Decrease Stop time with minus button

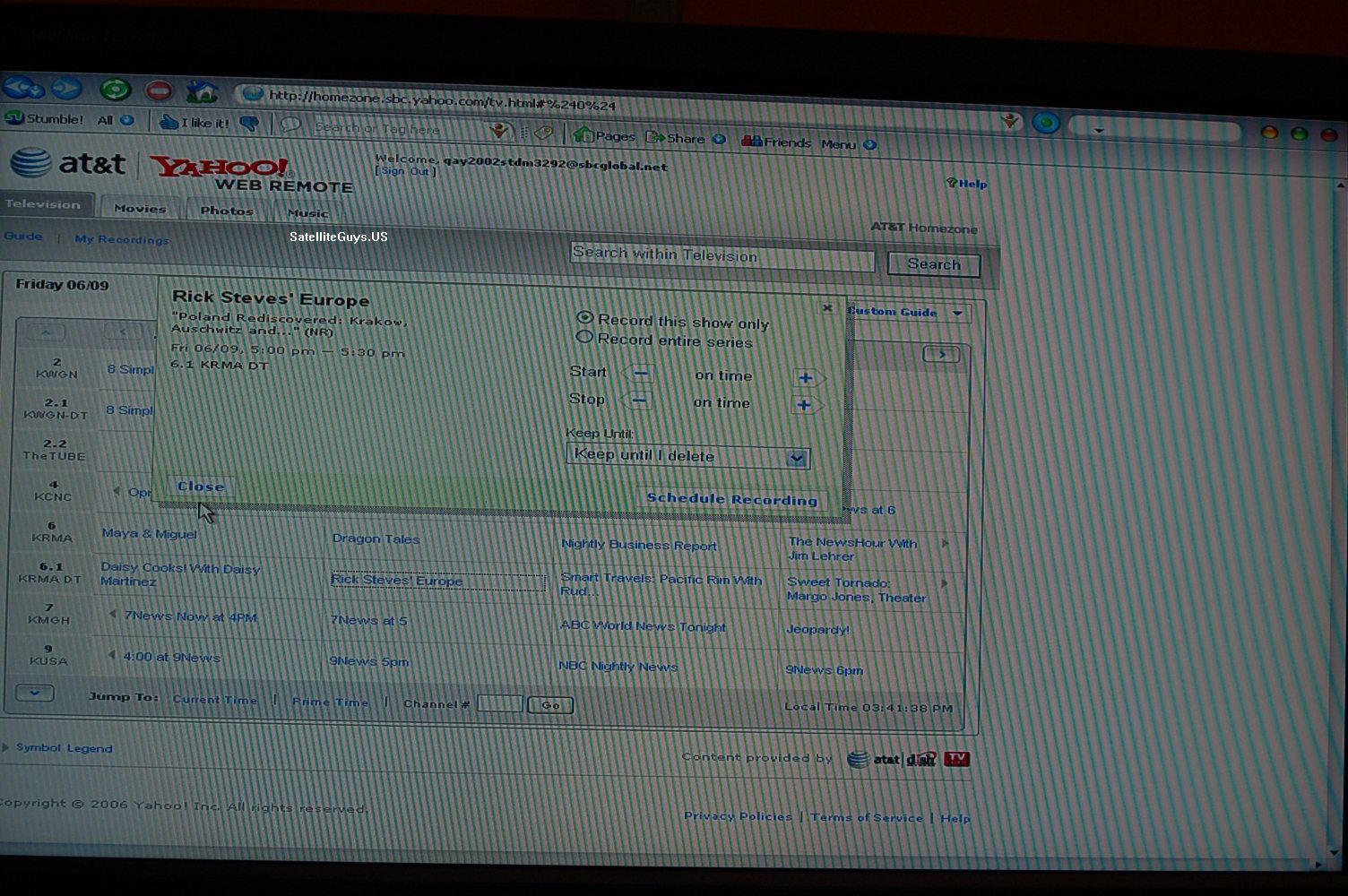(638, 400)
